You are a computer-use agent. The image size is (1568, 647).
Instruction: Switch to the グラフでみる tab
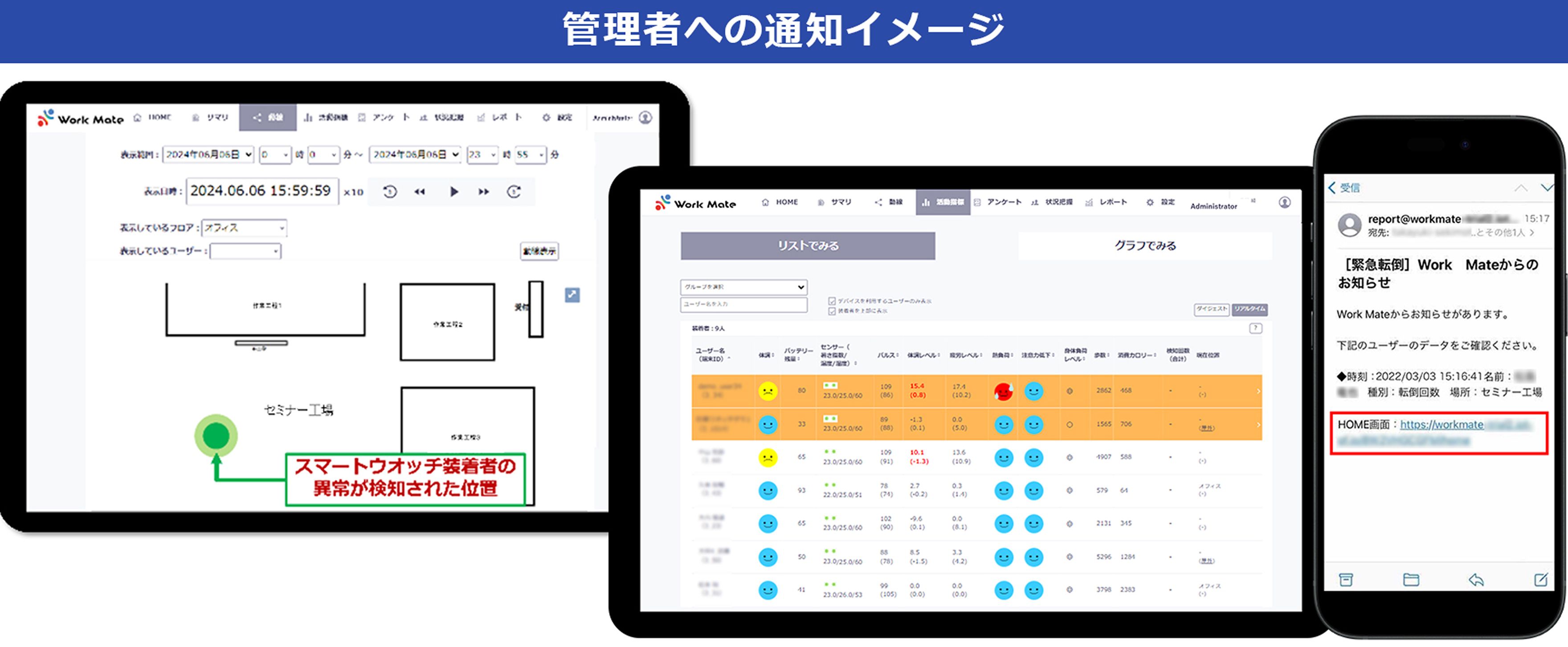coord(1145,246)
